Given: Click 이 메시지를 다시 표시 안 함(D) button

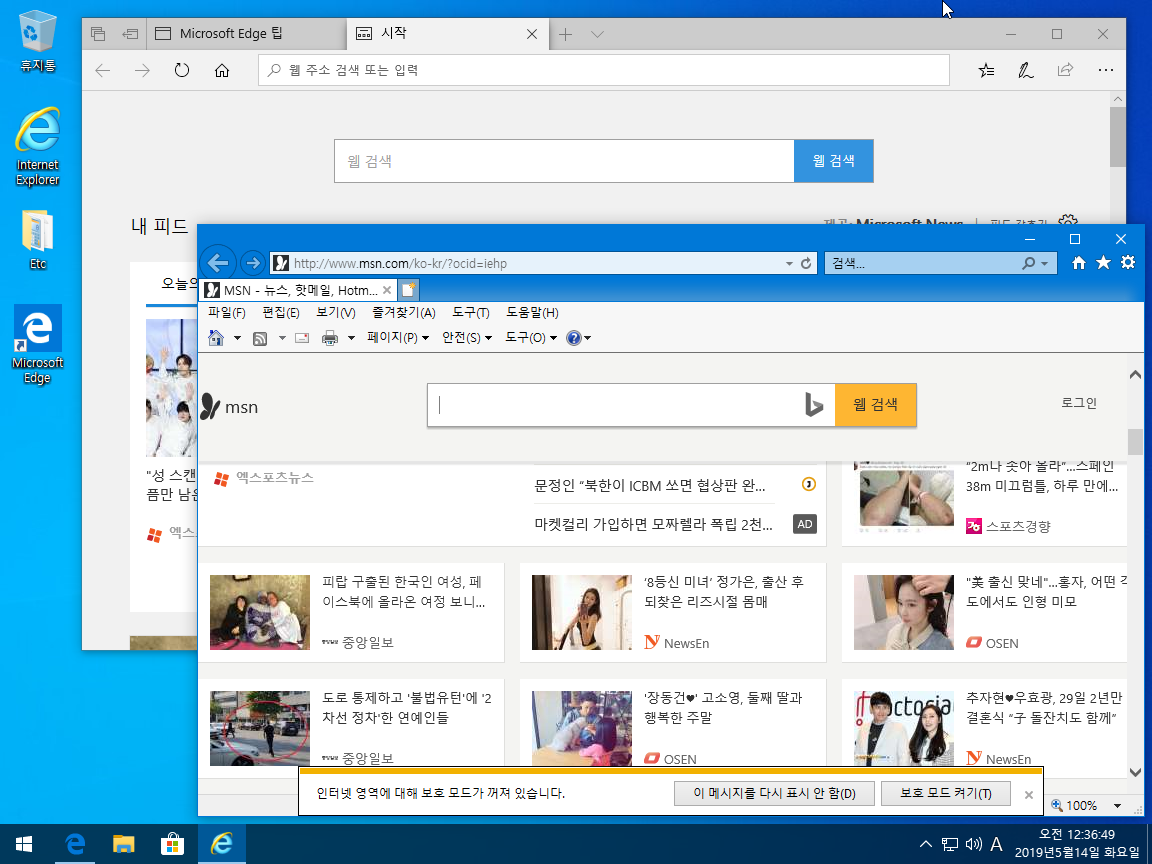Looking at the screenshot, I should pyautogui.click(x=774, y=793).
